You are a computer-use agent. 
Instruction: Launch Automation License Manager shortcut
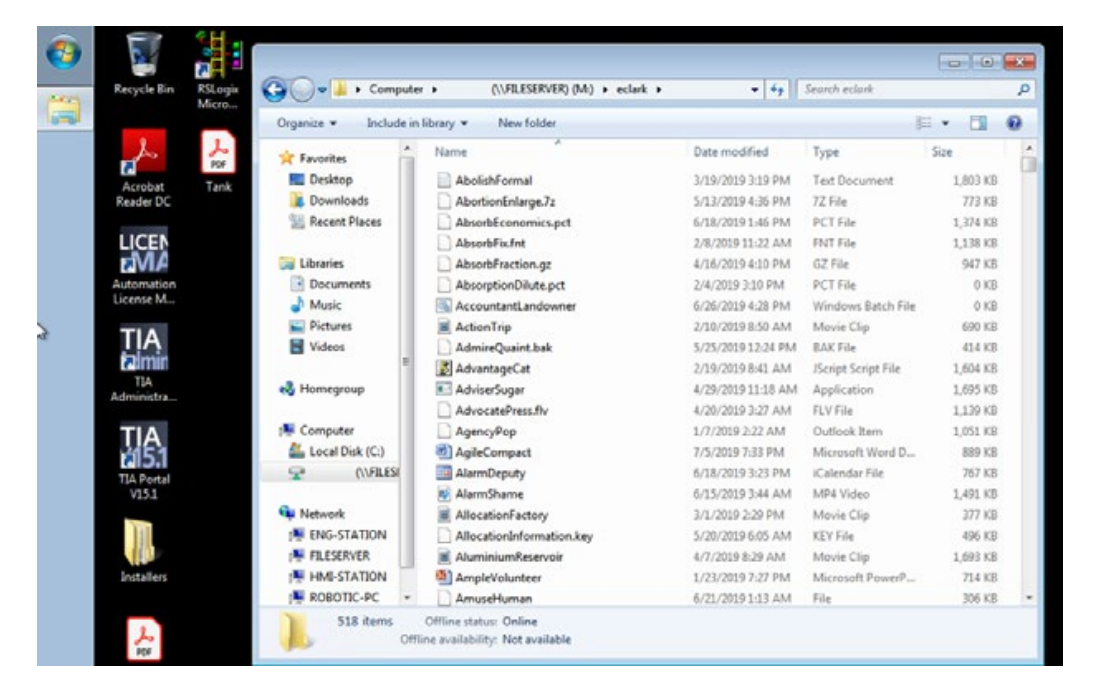point(143,266)
